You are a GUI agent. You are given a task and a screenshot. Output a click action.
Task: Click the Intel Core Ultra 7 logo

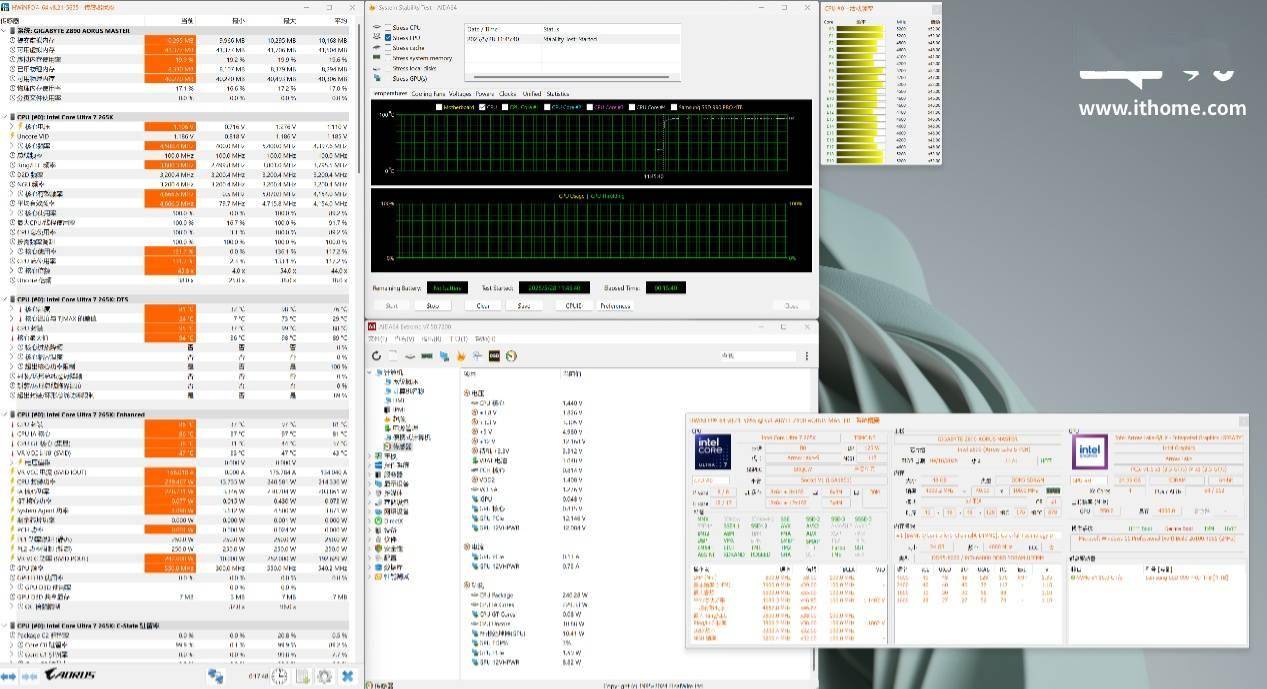tap(712, 451)
